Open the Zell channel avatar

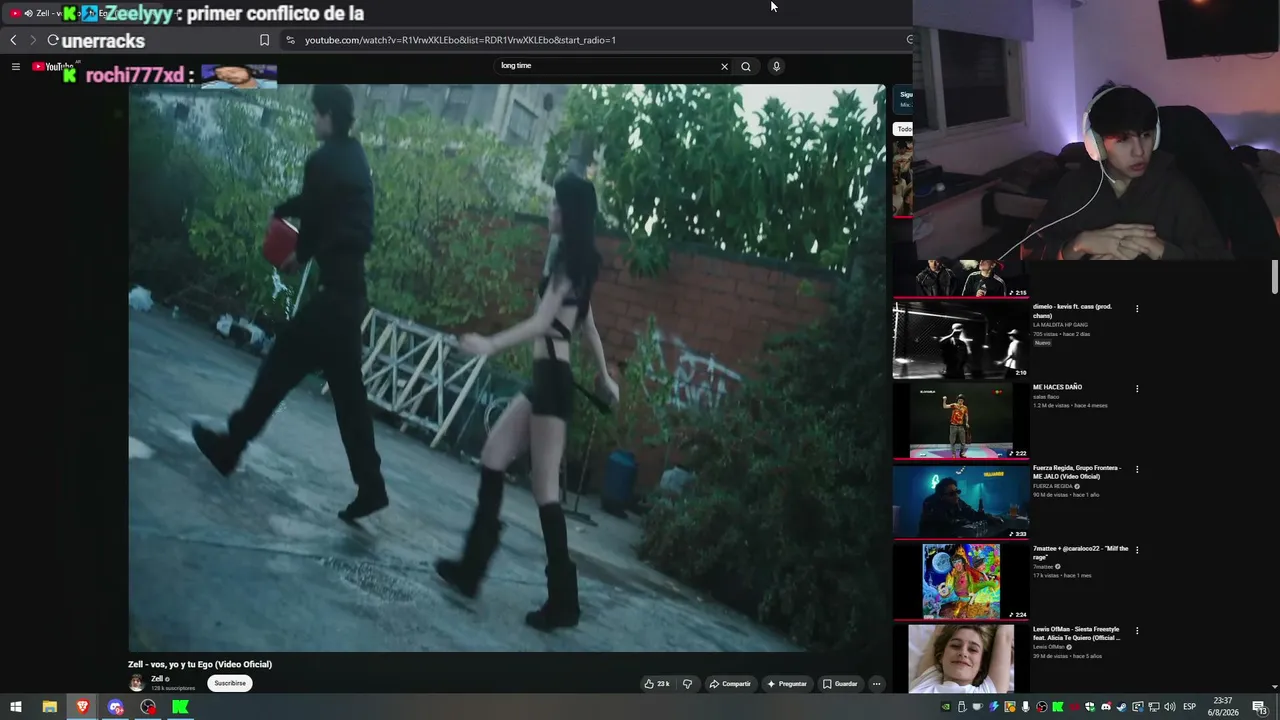[137, 683]
